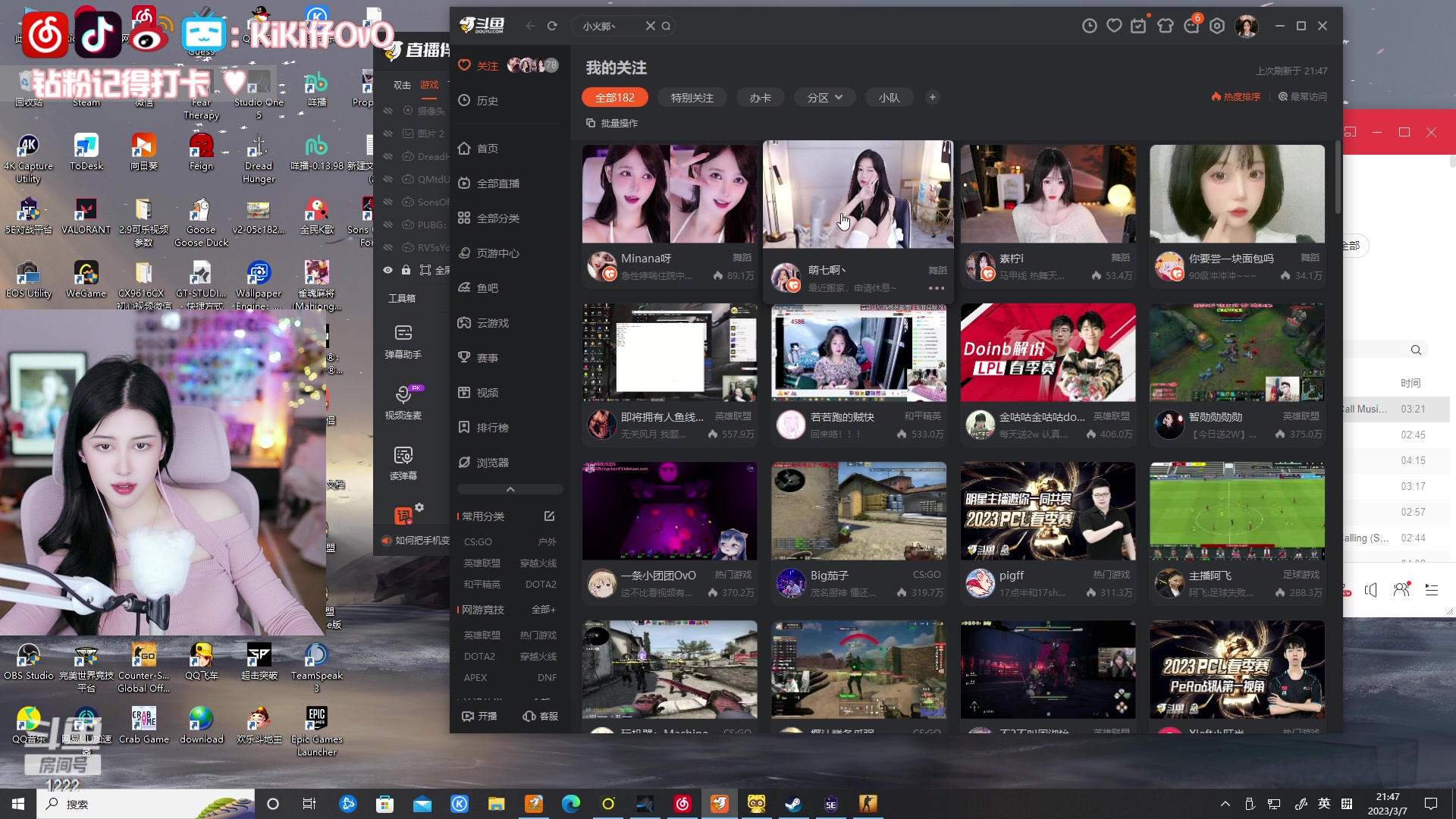Image resolution: width=1456 pixels, height=819 pixels.
Task: Clear the Douyu search box text
Action: coord(650,26)
